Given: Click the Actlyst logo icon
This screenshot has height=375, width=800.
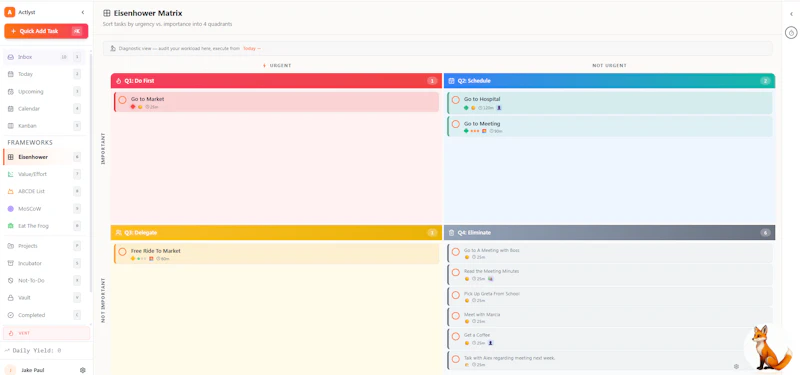Looking at the screenshot, I should tap(9, 12).
